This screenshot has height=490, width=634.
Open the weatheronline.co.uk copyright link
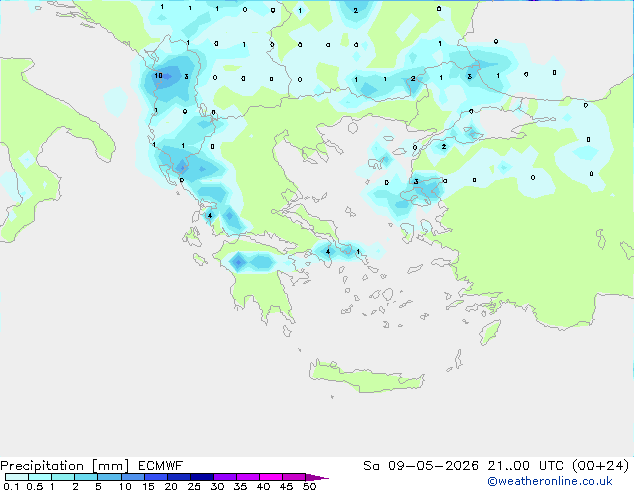tap(549, 481)
